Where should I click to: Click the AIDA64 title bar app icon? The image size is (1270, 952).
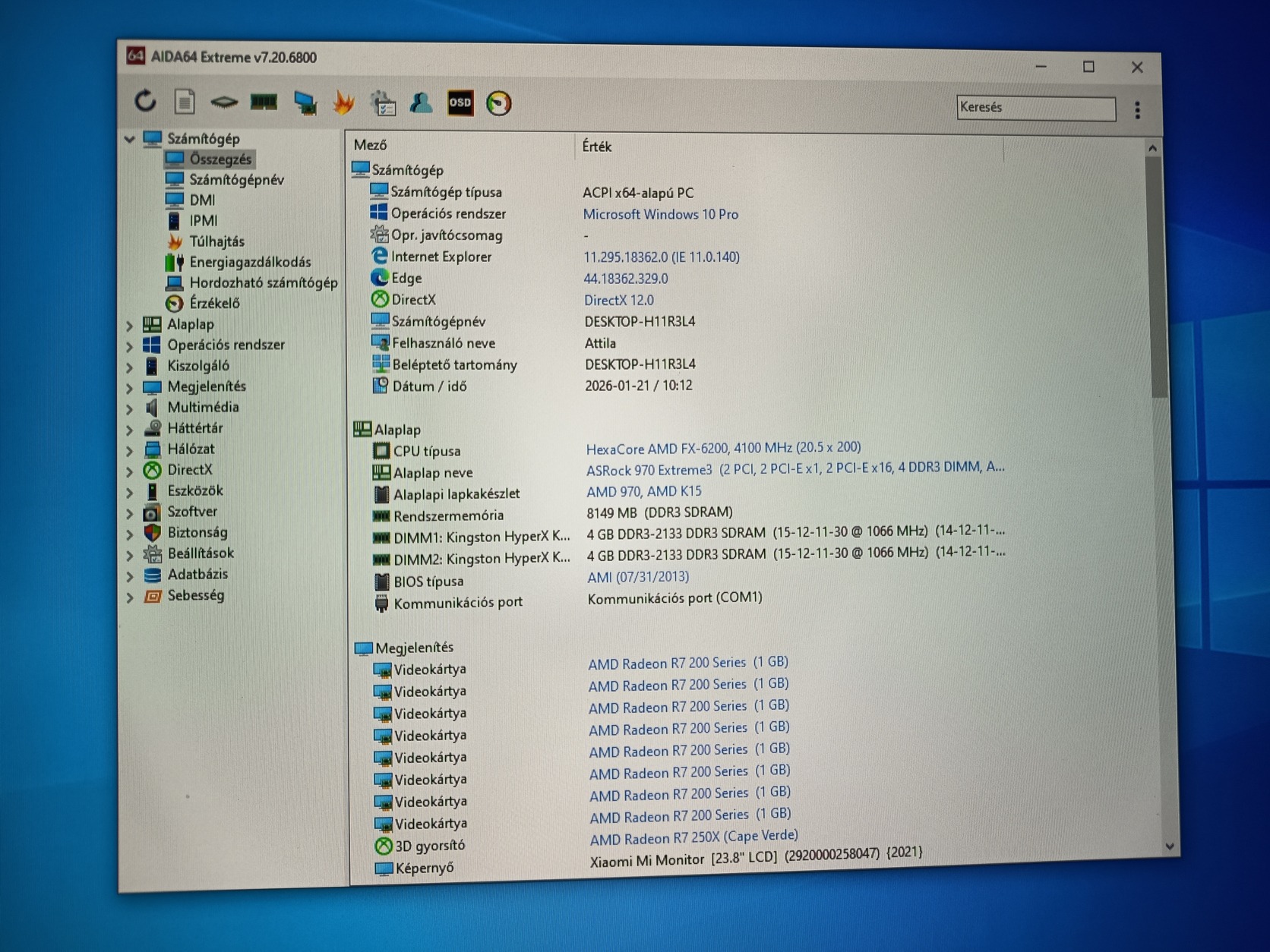click(x=135, y=55)
